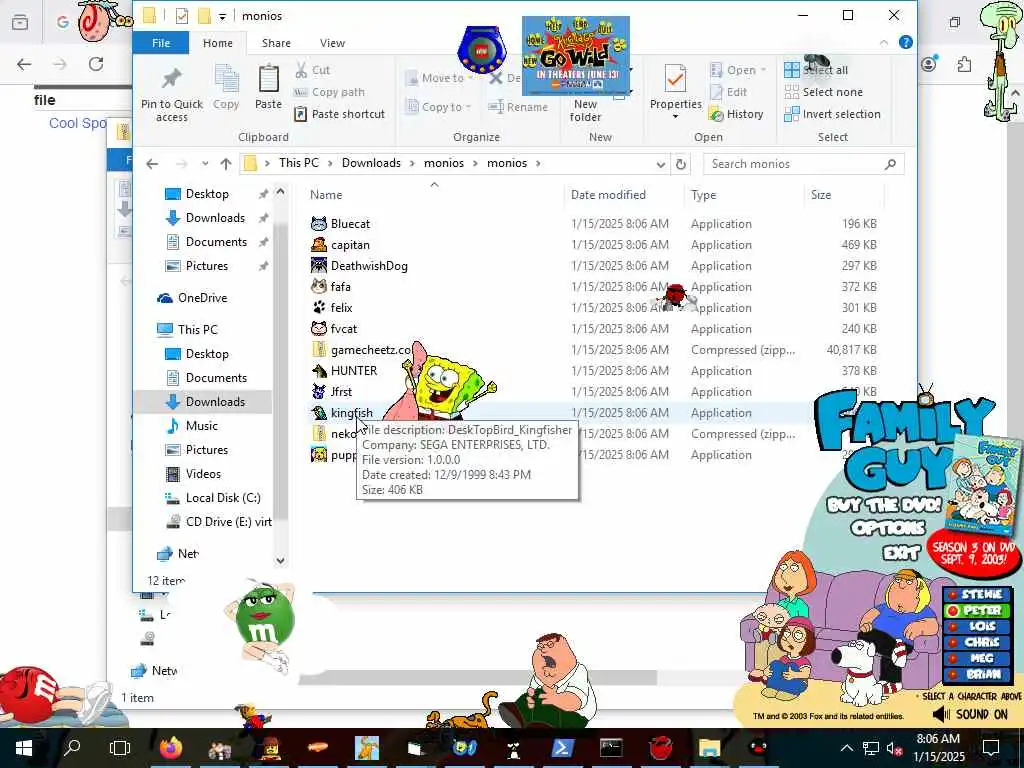Select LOIS in Family Guy character list
1024x768 pixels.
[x=976, y=626]
